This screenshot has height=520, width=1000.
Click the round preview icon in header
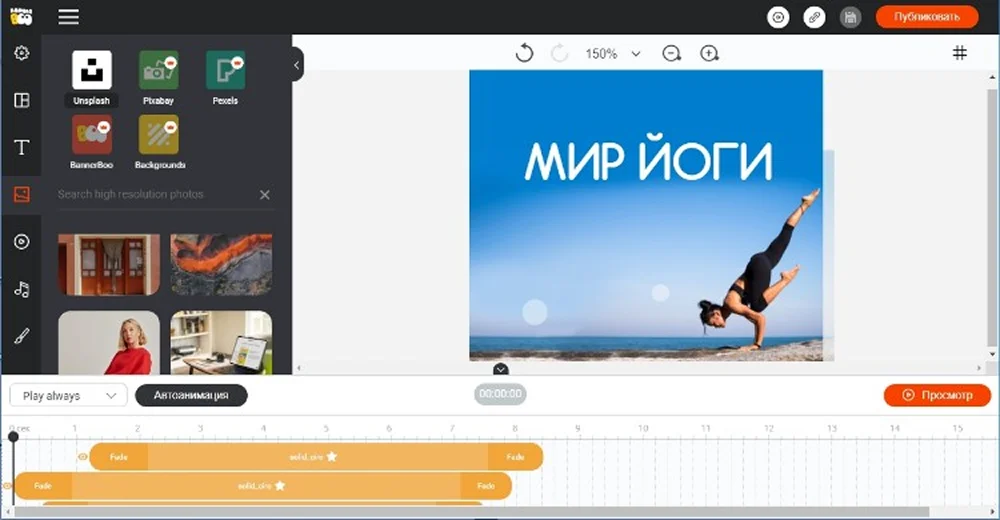[778, 17]
